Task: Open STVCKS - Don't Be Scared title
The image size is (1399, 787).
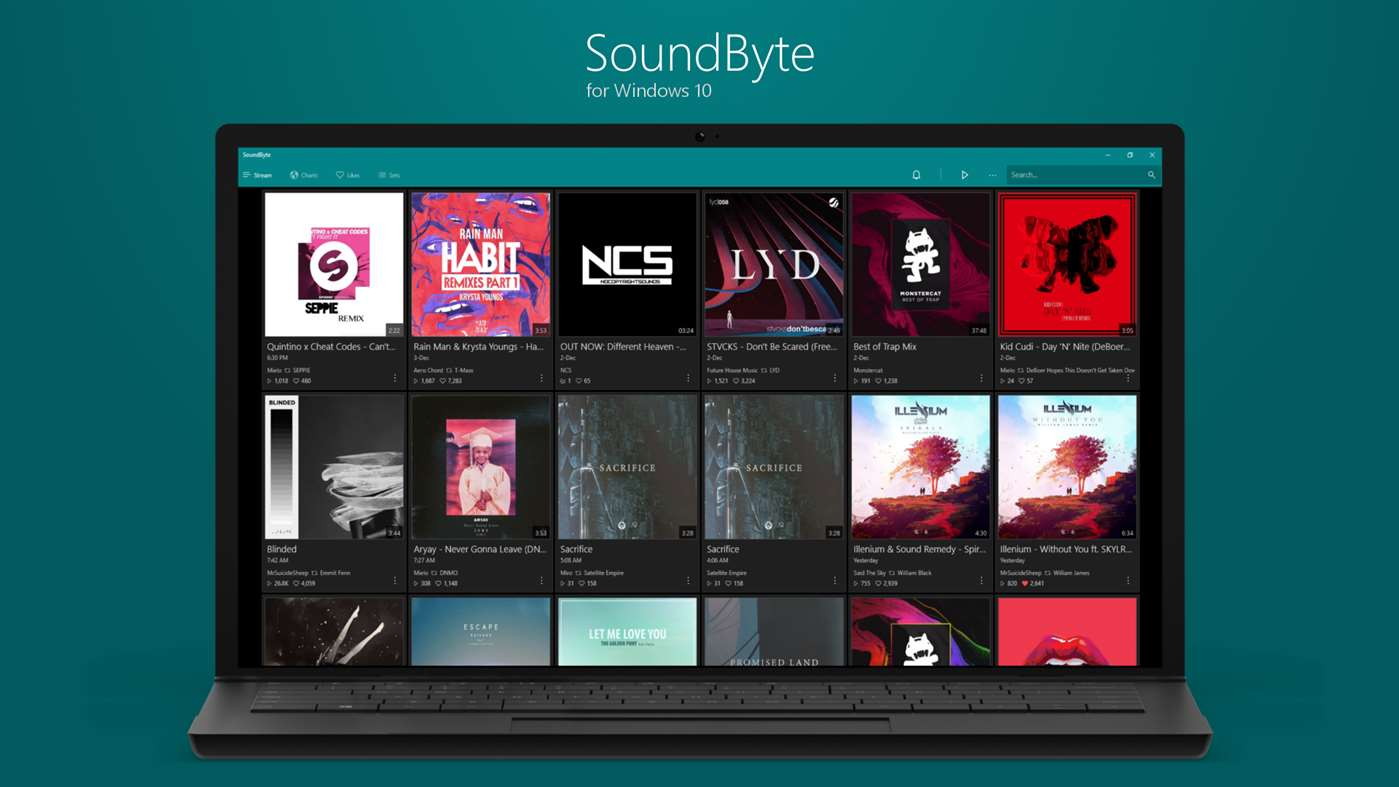Action: [772, 347]
